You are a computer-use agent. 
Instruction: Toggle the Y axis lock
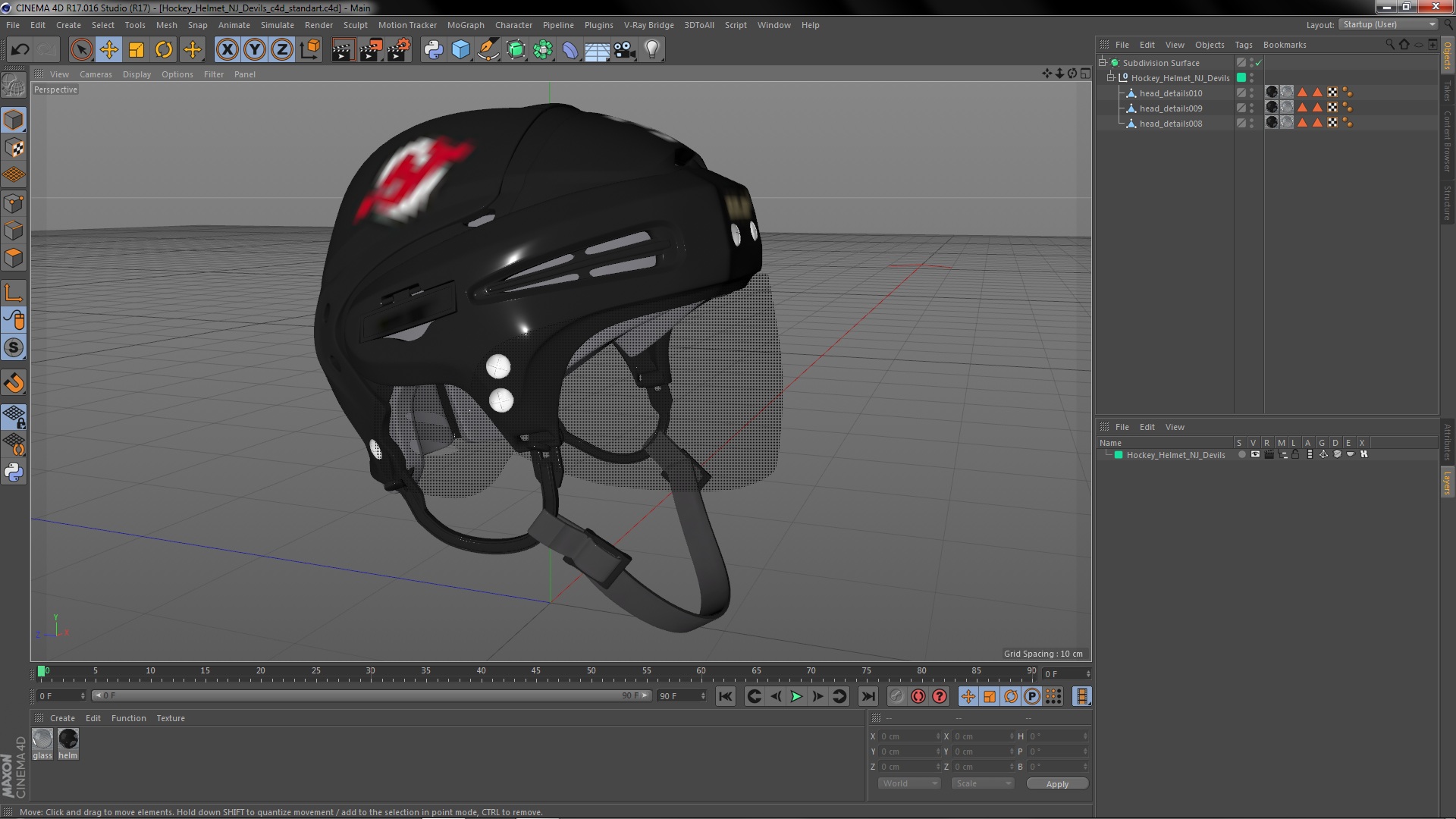pos(254,50)
